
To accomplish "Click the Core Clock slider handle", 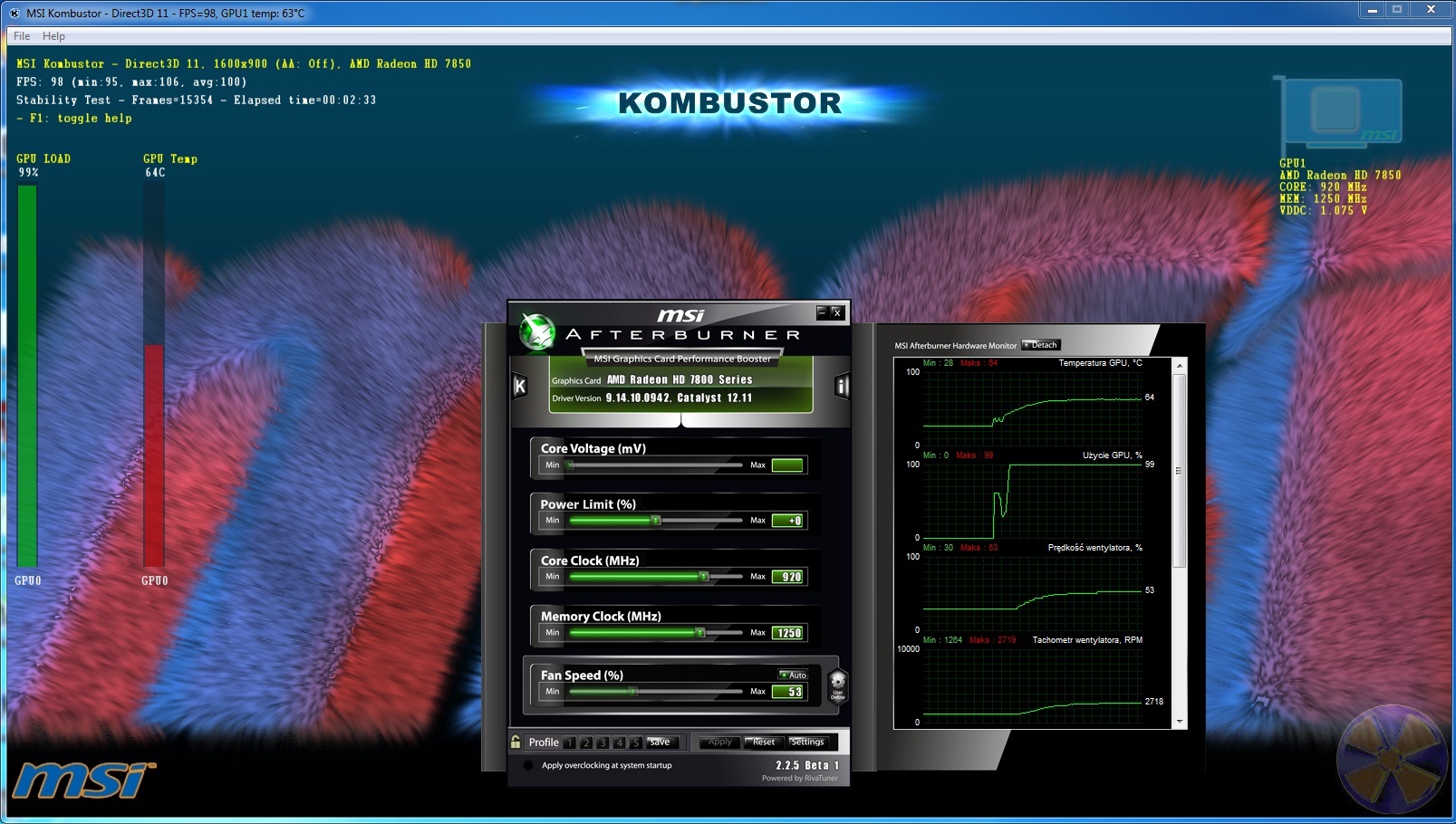I will coord(703,577).
